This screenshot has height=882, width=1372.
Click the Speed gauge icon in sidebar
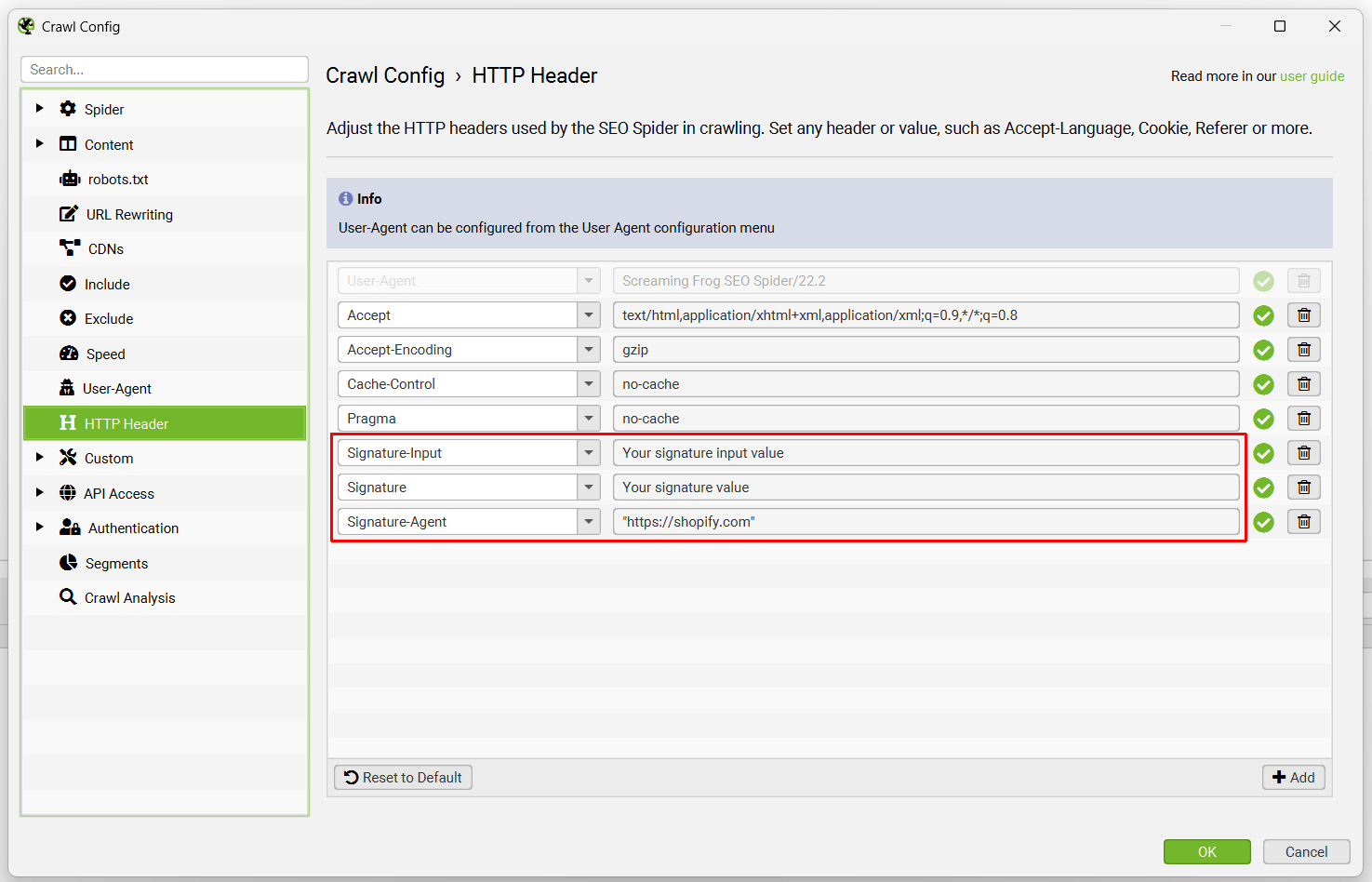(x=69, y=354)
